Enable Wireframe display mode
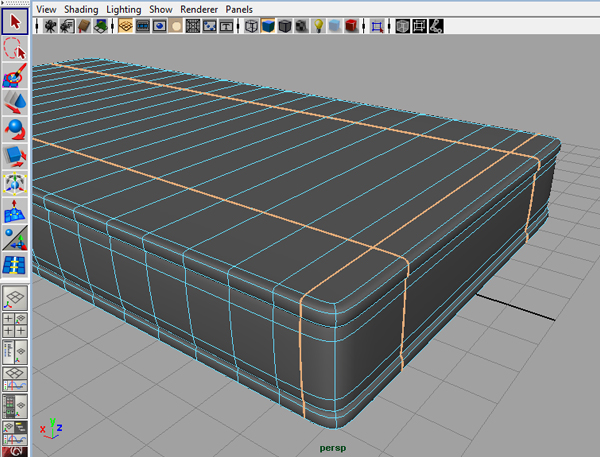Screen dimensions: 600x457 click(x=251, y=26)
